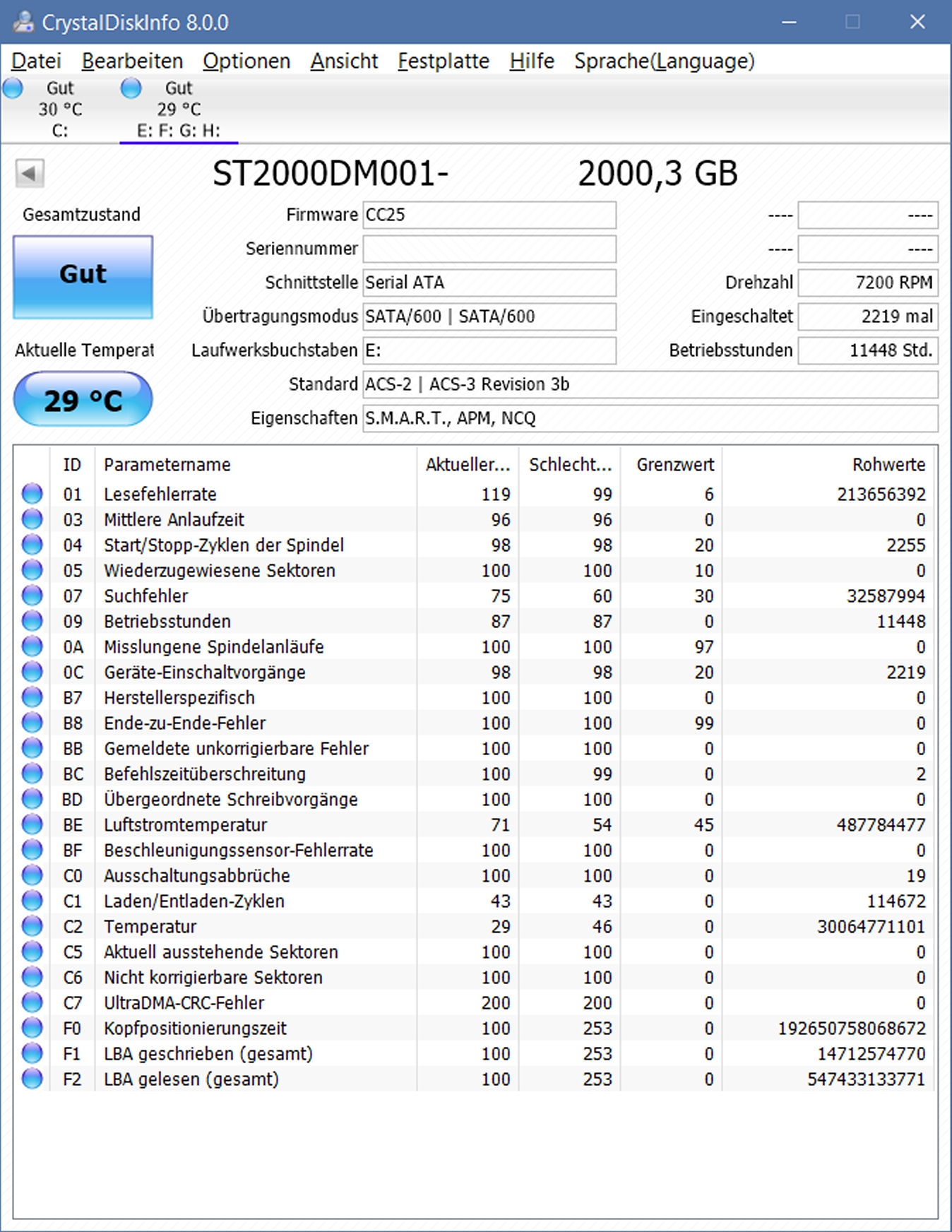Viewport: 952px width, 1232px height.
Task: Select the Suchfehler raw value 32587994
Action: click(x=886, y=596)
